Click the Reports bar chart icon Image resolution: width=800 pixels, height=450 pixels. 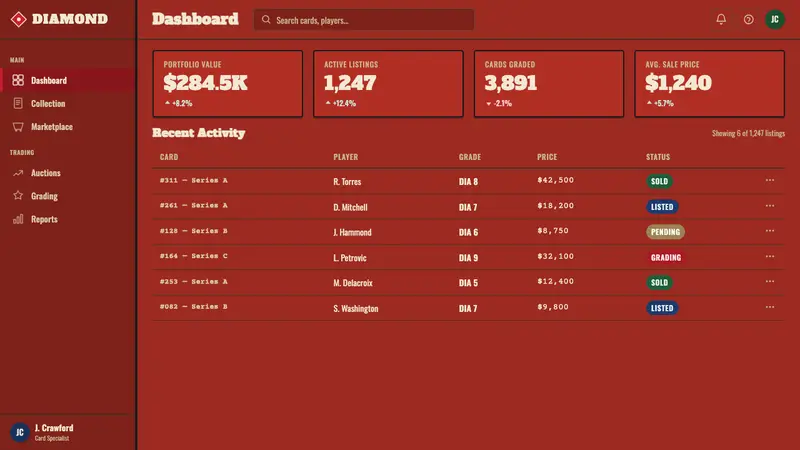(18, 219)
